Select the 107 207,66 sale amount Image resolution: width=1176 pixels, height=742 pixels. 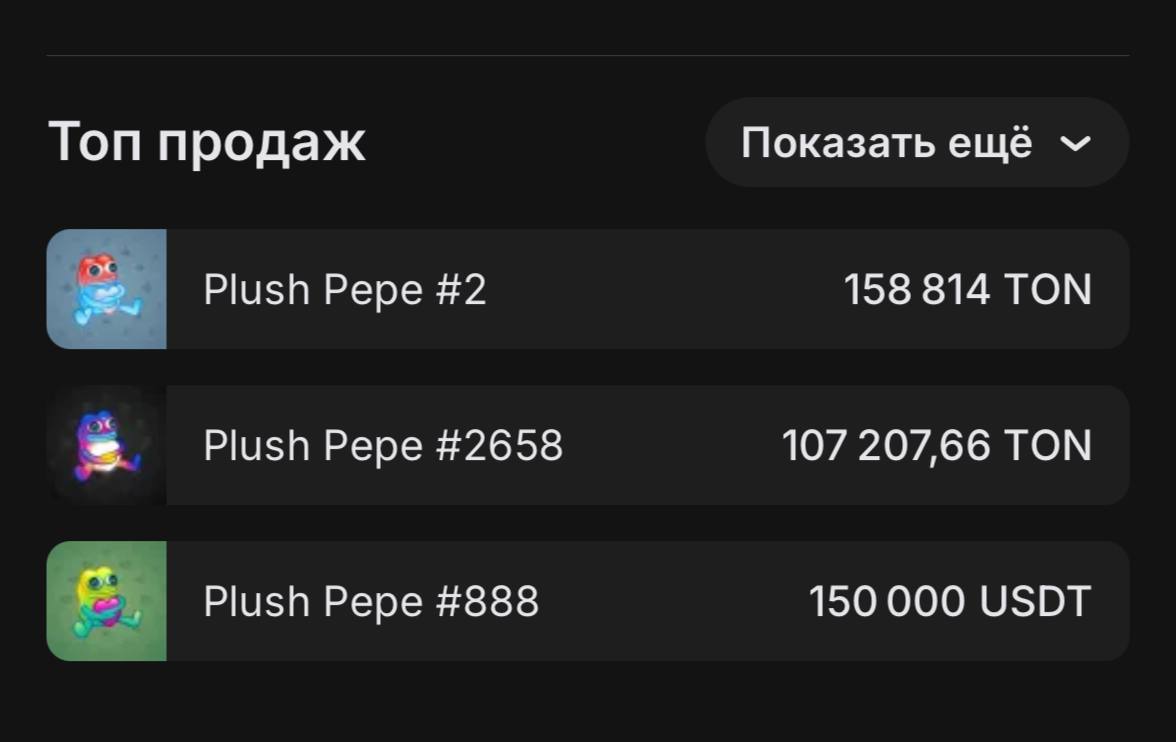pyautogui.click(x=886, y=446)
